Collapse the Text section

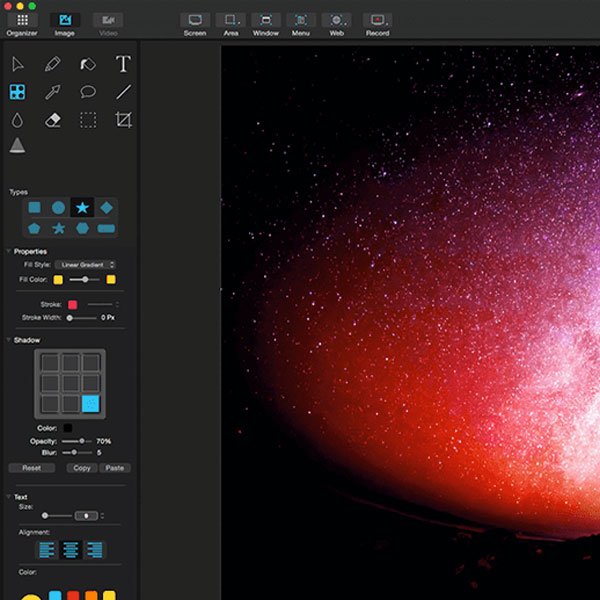coord(8,497)
